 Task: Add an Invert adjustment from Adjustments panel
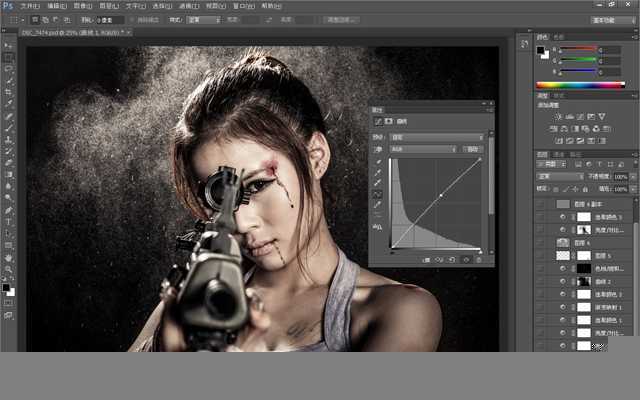559,141
